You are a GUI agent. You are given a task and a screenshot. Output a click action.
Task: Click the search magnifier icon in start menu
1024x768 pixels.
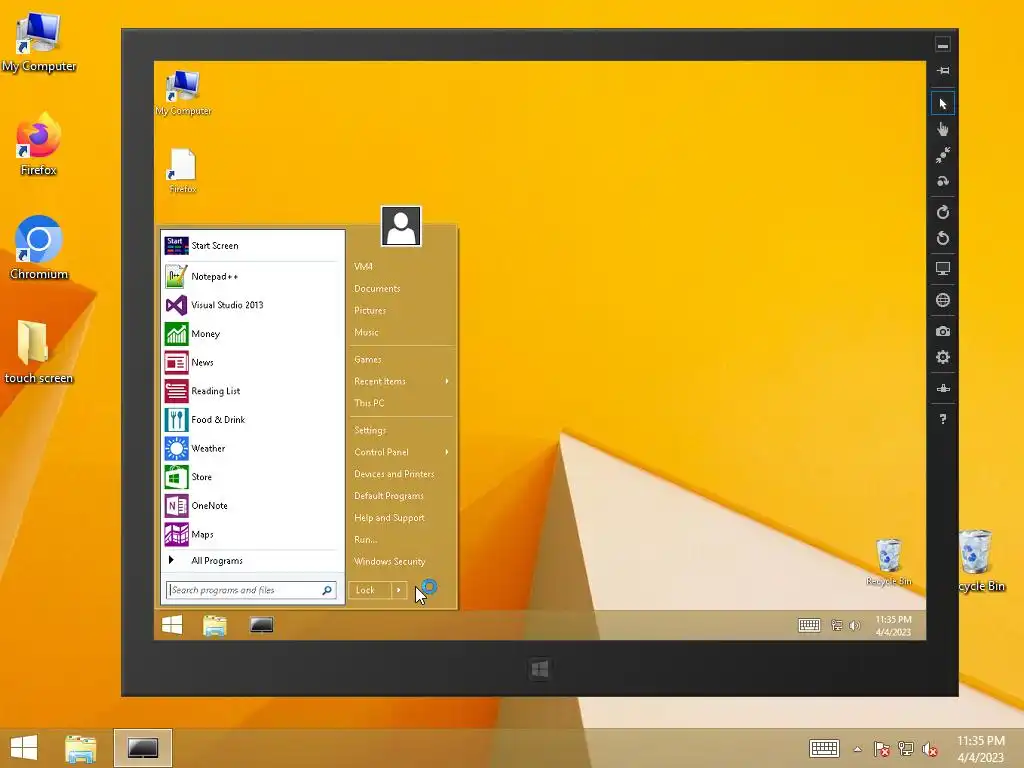coord(327,590)
